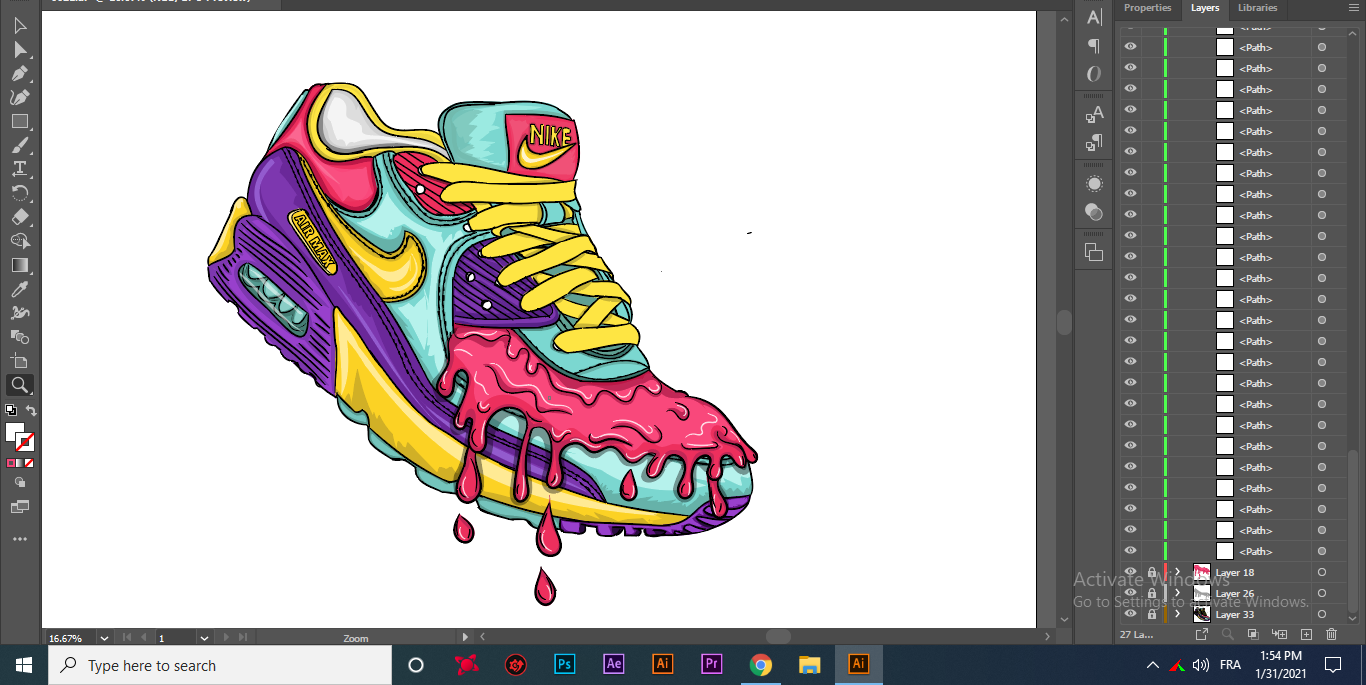Click the Delete Selection trash icon
This screenshot has height=685, width=1366.
point(1331,634)
